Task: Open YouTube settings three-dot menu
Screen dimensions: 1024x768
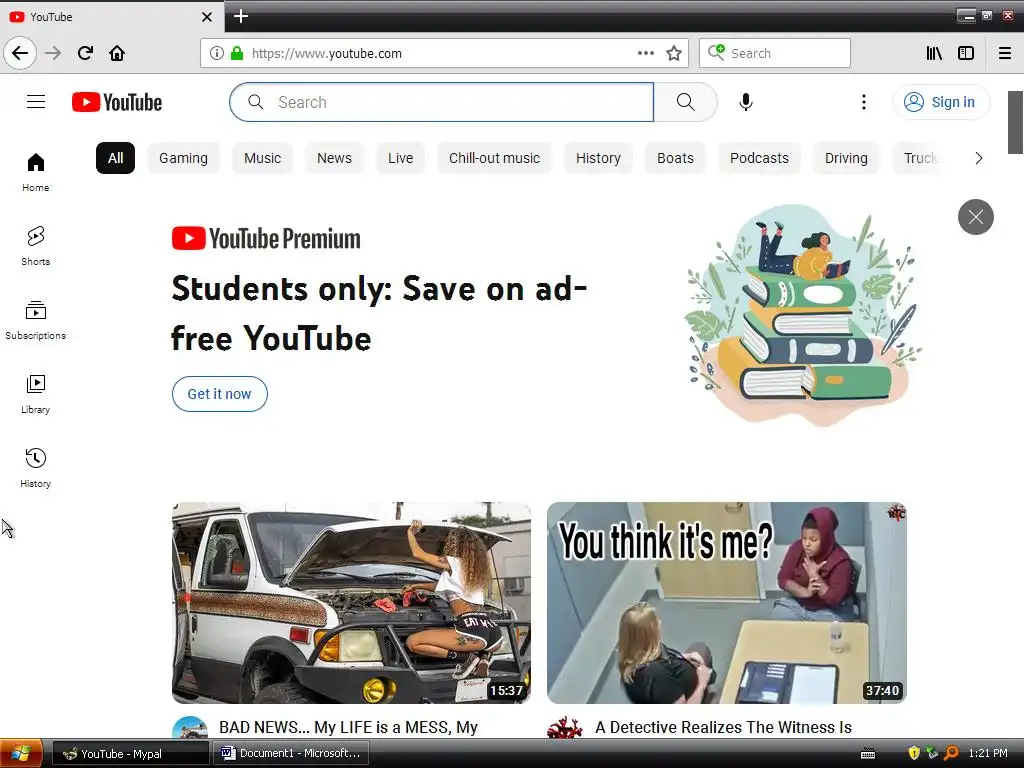Action: (863, 102)
